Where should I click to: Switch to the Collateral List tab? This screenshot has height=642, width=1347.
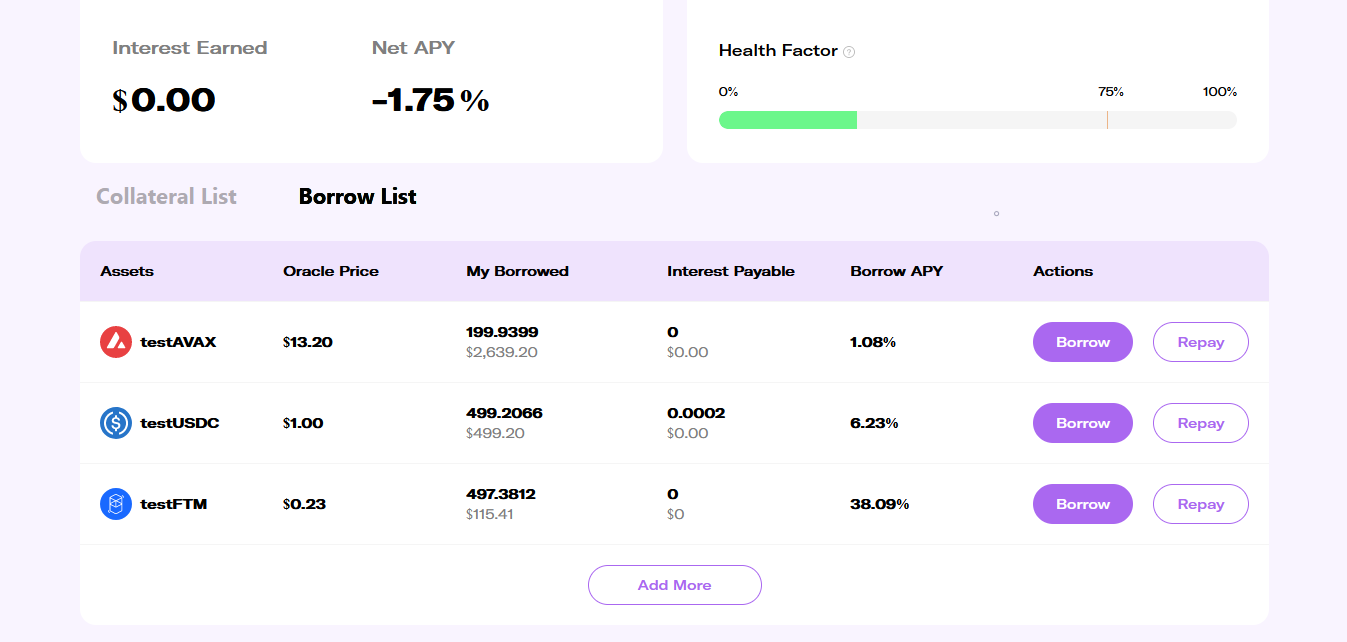click(166, 196)
